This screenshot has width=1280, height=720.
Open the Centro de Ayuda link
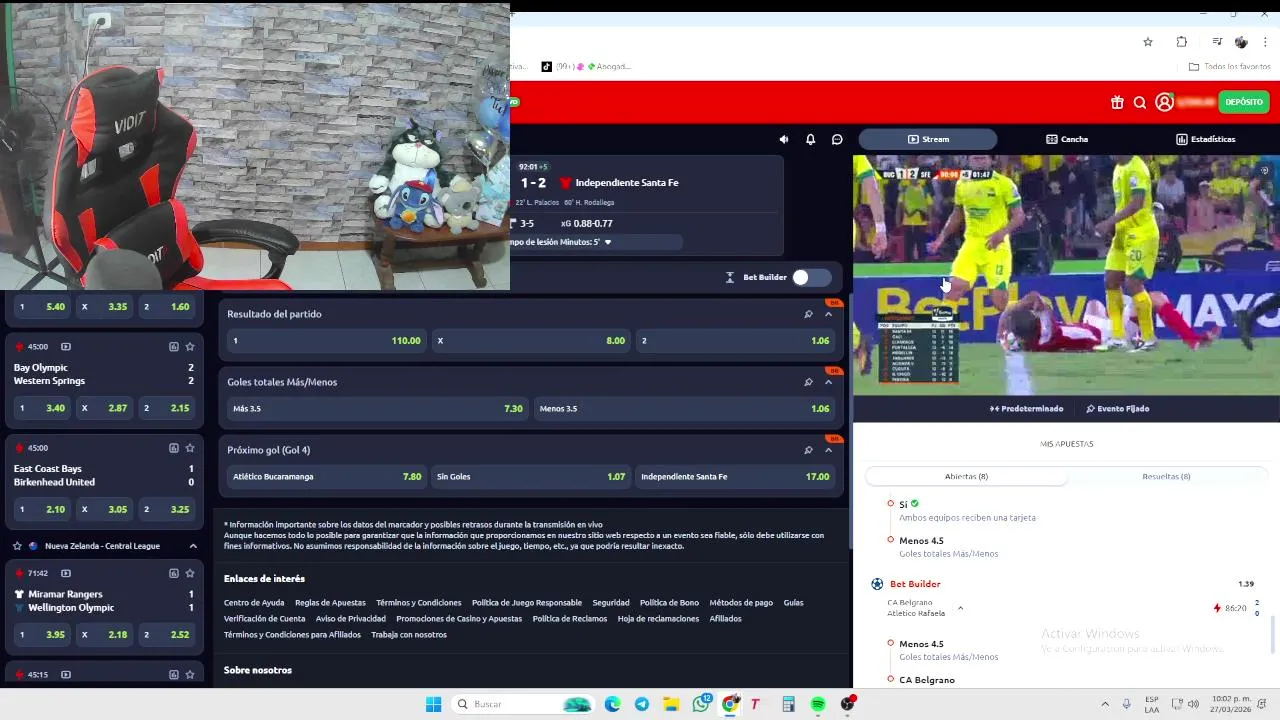254,603
